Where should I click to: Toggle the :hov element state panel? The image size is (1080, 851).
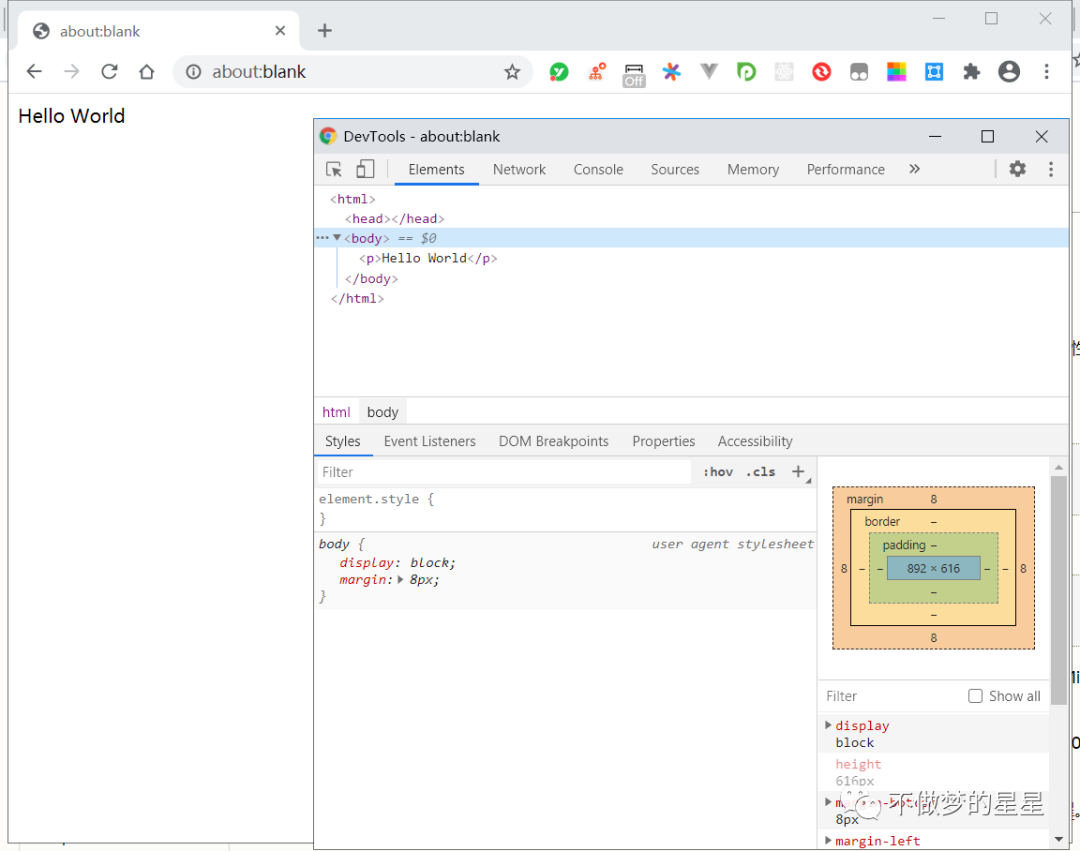[x=718, y=472]
